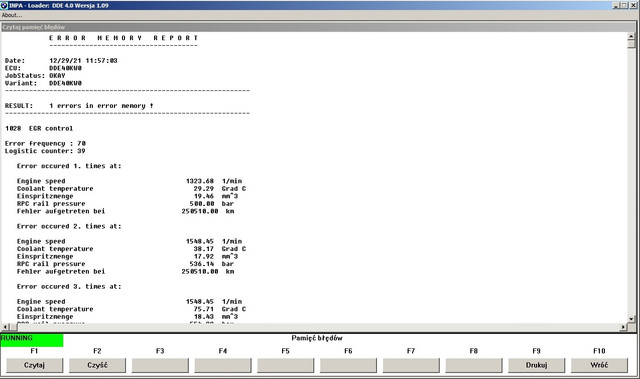Viewport: 640px width, 379px height.
Task: Click 'Error occured 2. times at:' line
Action: (69, 226)
